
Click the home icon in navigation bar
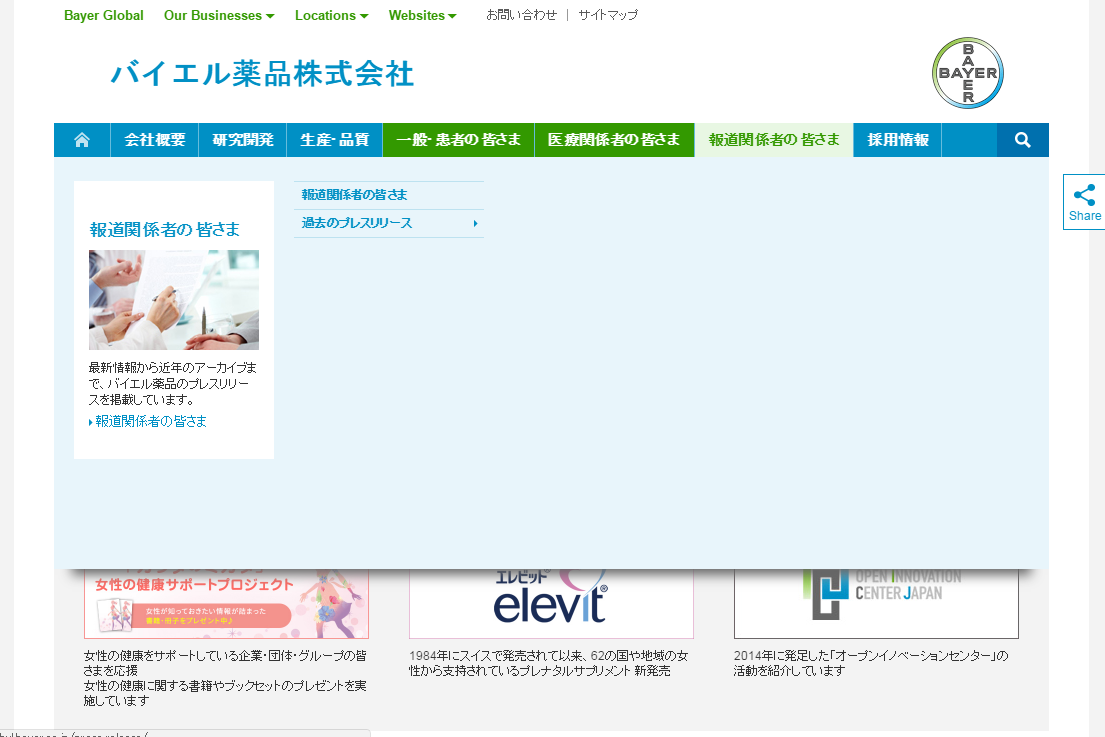tap(82, 140)
